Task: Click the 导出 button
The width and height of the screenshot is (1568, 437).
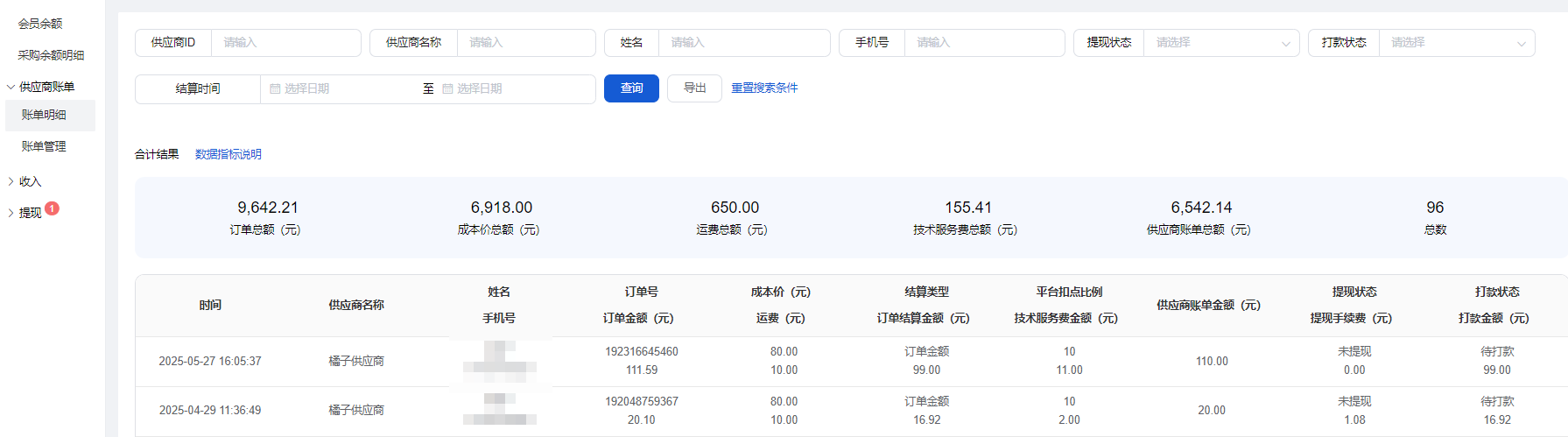Action: tap(694, 88)
